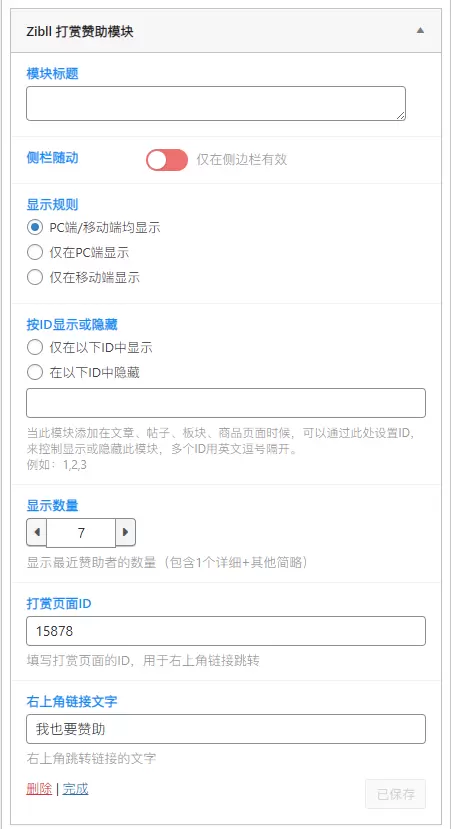The height and width of the screenshot is (829, 451).
Task: Decrease 显示数量 with the left arrow
Action: [36, 532]
